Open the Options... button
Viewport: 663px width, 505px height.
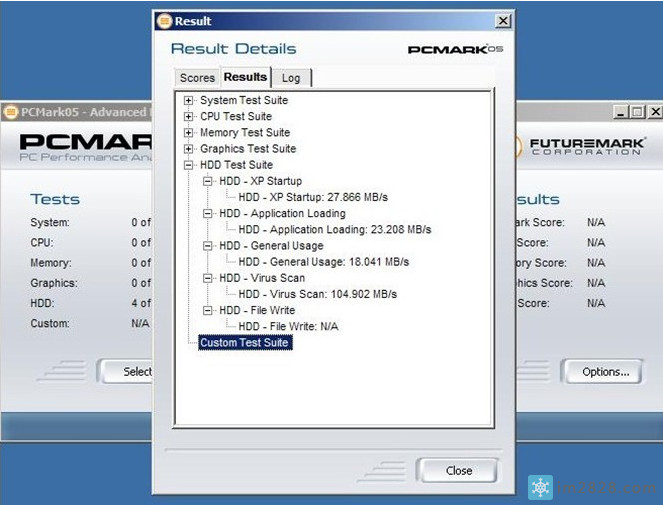click(606, 372)
